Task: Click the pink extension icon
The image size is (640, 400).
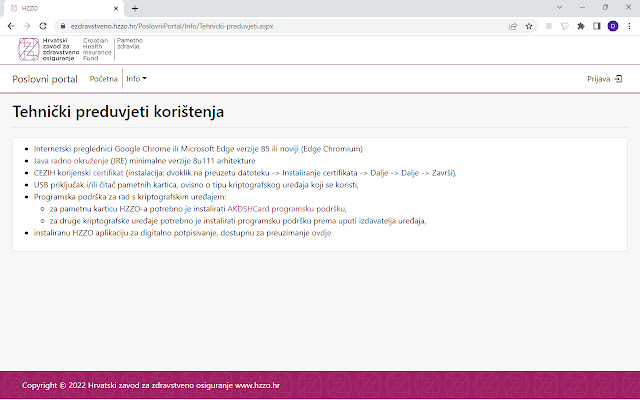Action: 549,26
